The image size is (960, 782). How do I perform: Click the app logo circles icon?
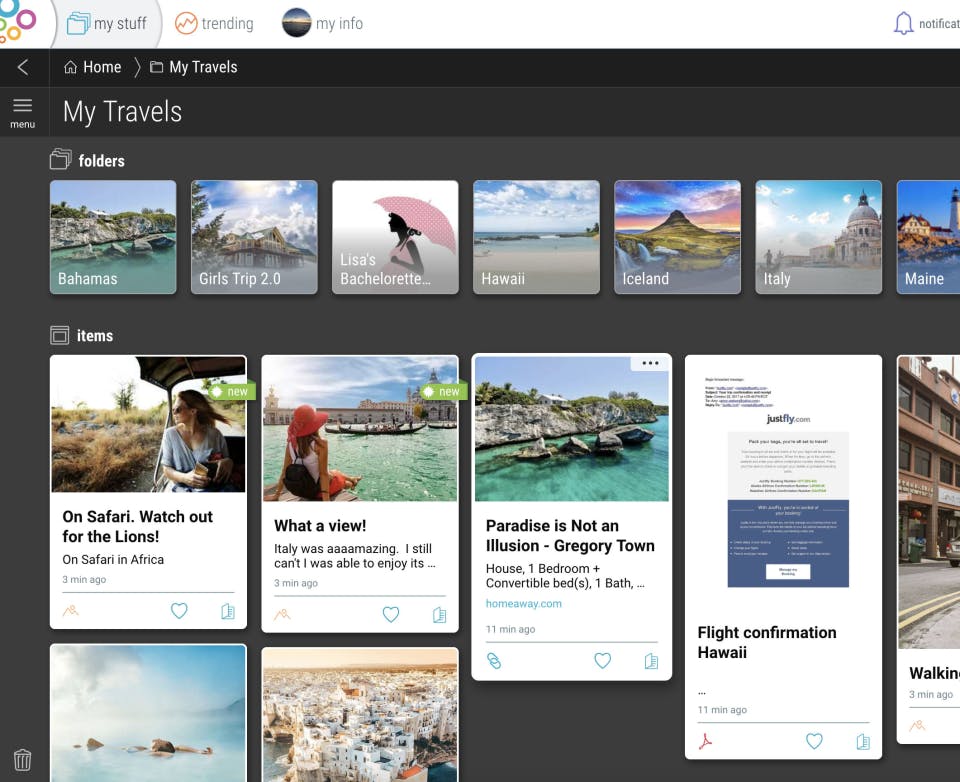17,23
